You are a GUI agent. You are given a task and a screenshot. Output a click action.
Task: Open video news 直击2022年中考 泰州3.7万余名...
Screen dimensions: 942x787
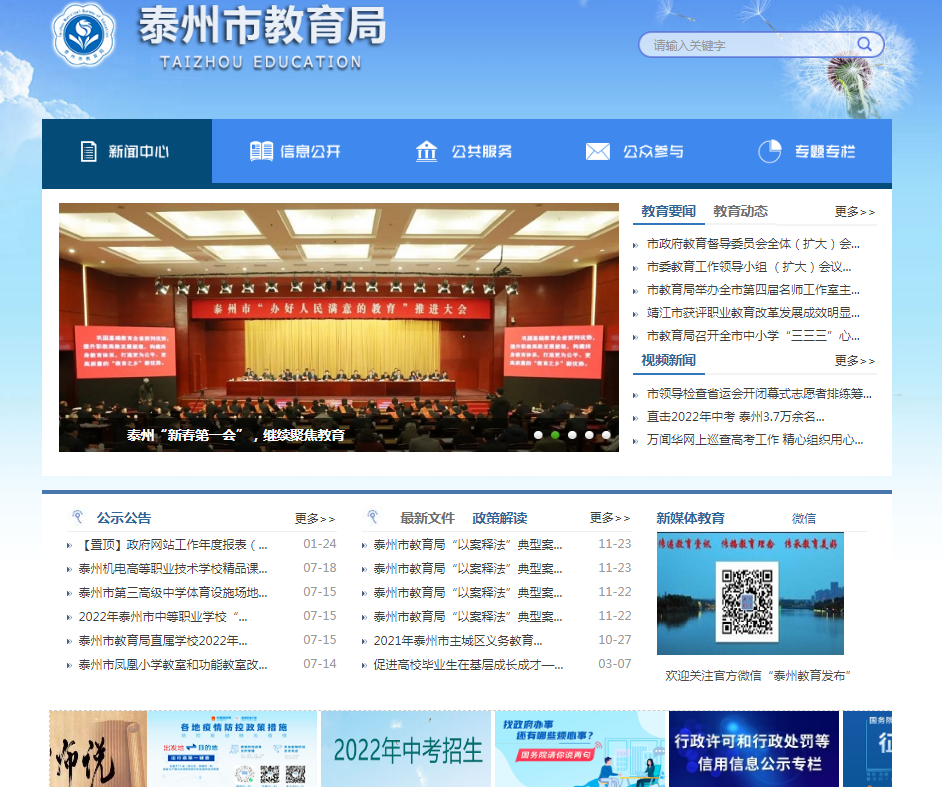click(735, 417)
